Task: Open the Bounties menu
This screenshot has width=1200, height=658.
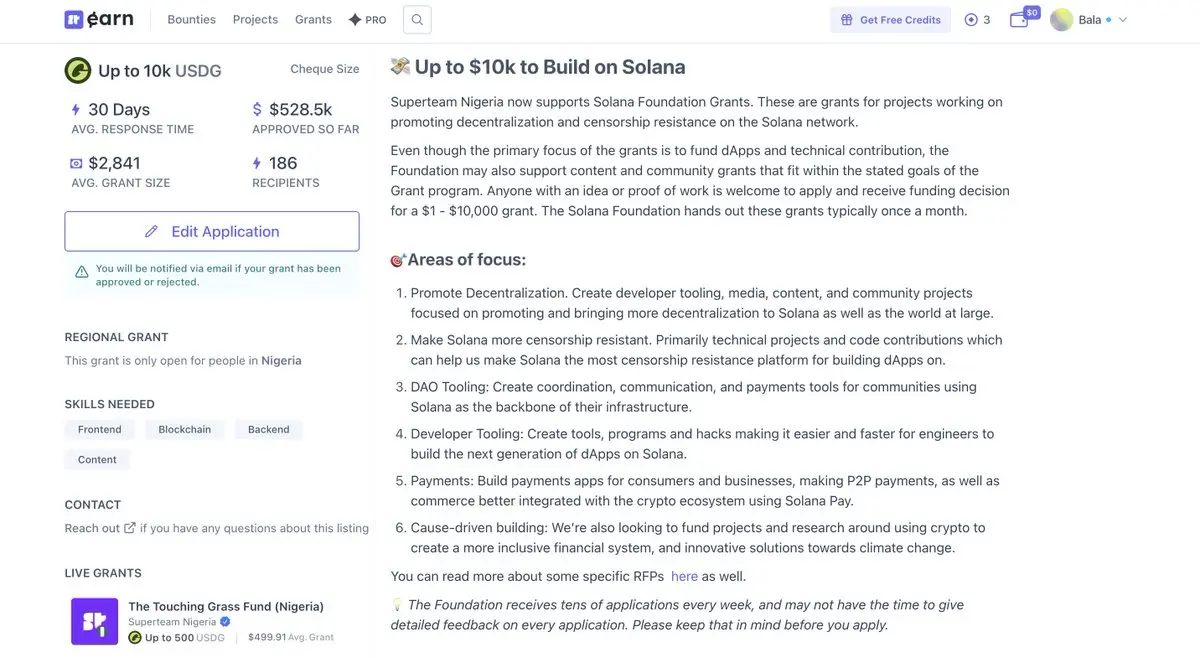Action: pos(191,20)
